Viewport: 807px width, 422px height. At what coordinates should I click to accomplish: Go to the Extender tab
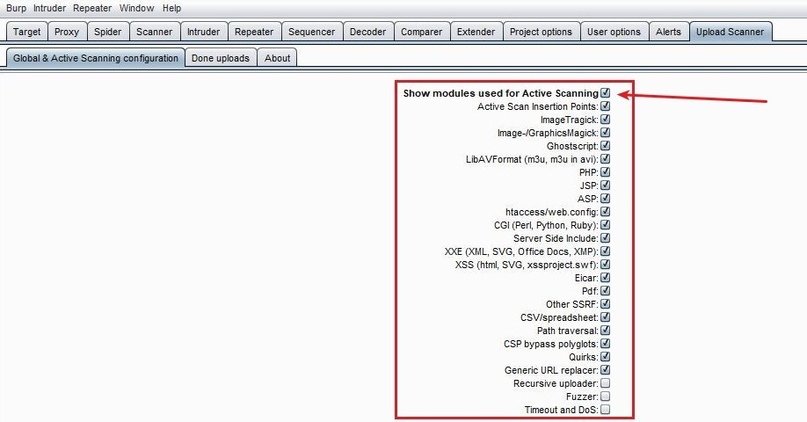(475, 32)
